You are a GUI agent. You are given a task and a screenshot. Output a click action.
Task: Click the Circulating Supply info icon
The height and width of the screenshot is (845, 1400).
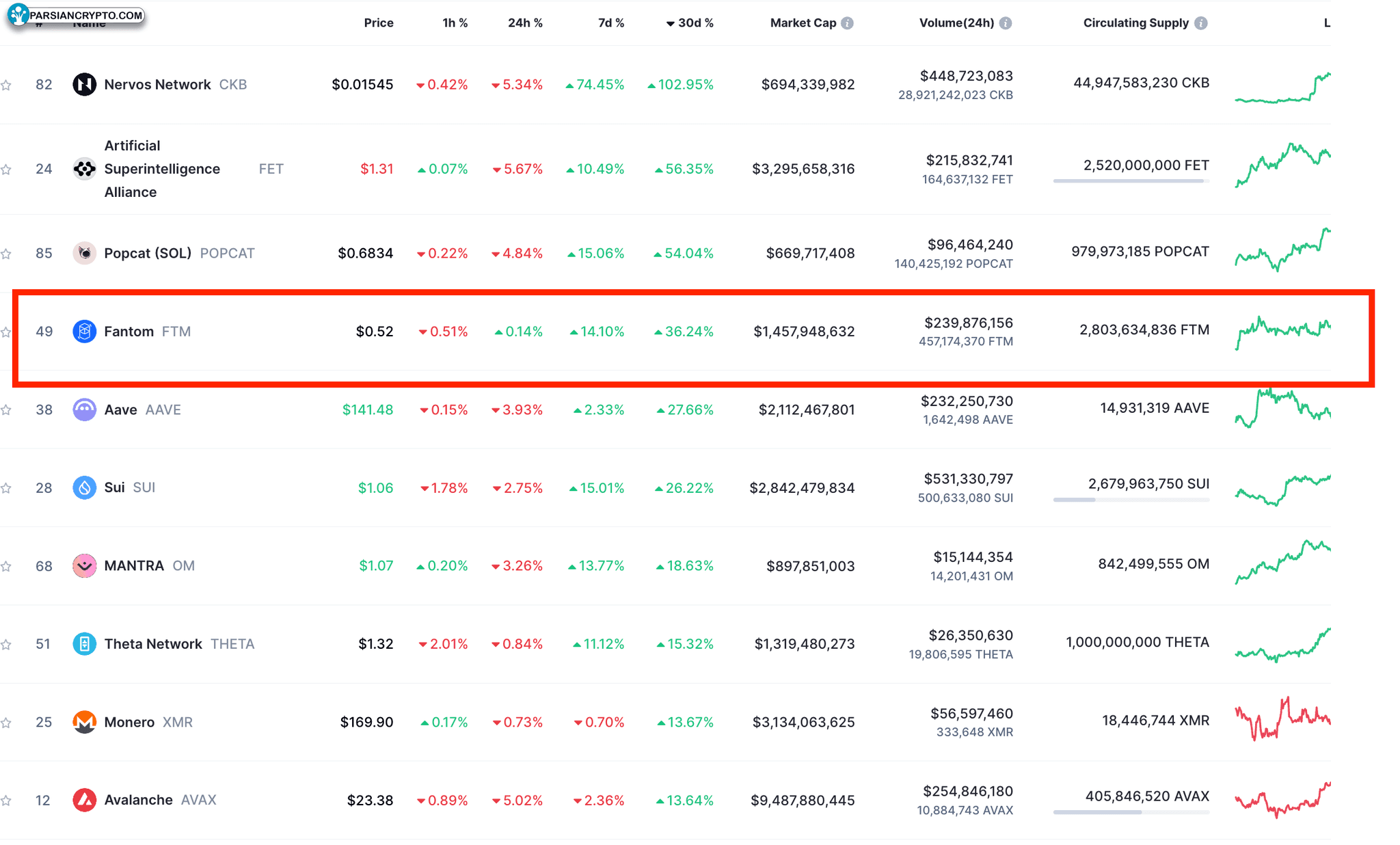pos(1200,23)
